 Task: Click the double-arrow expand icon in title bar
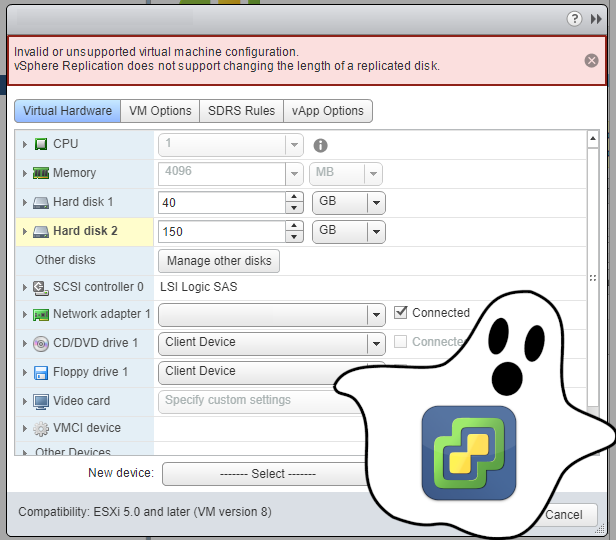coord(596,19)
